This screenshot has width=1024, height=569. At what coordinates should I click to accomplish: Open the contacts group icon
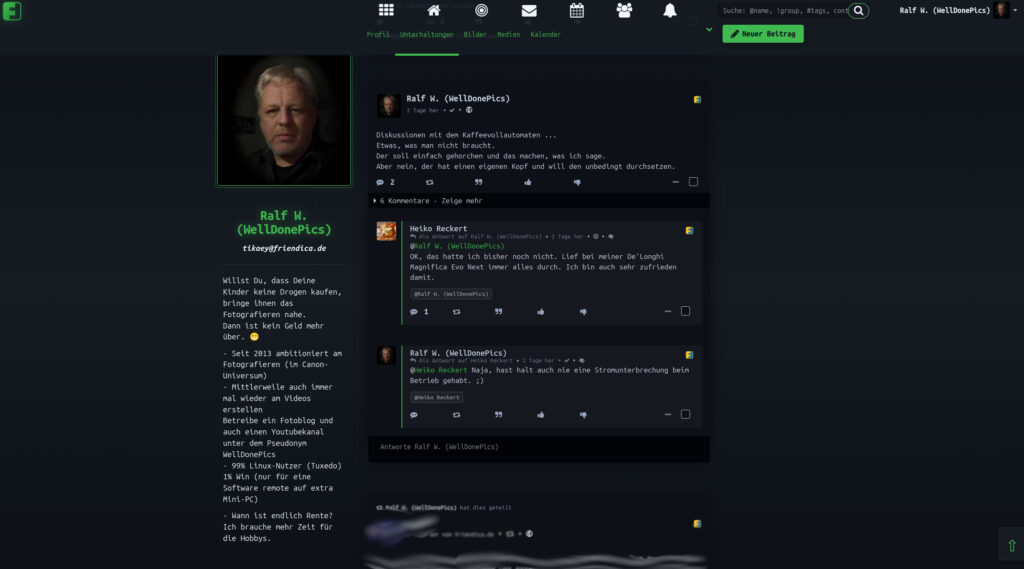[x=624, y=10]
